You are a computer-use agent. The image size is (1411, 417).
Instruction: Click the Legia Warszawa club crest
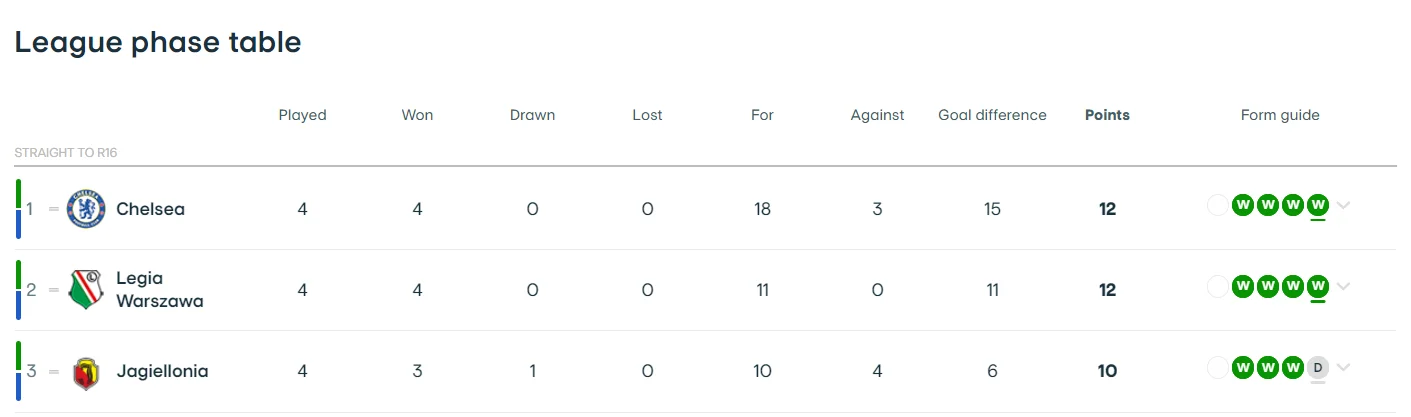coord(86,290)
